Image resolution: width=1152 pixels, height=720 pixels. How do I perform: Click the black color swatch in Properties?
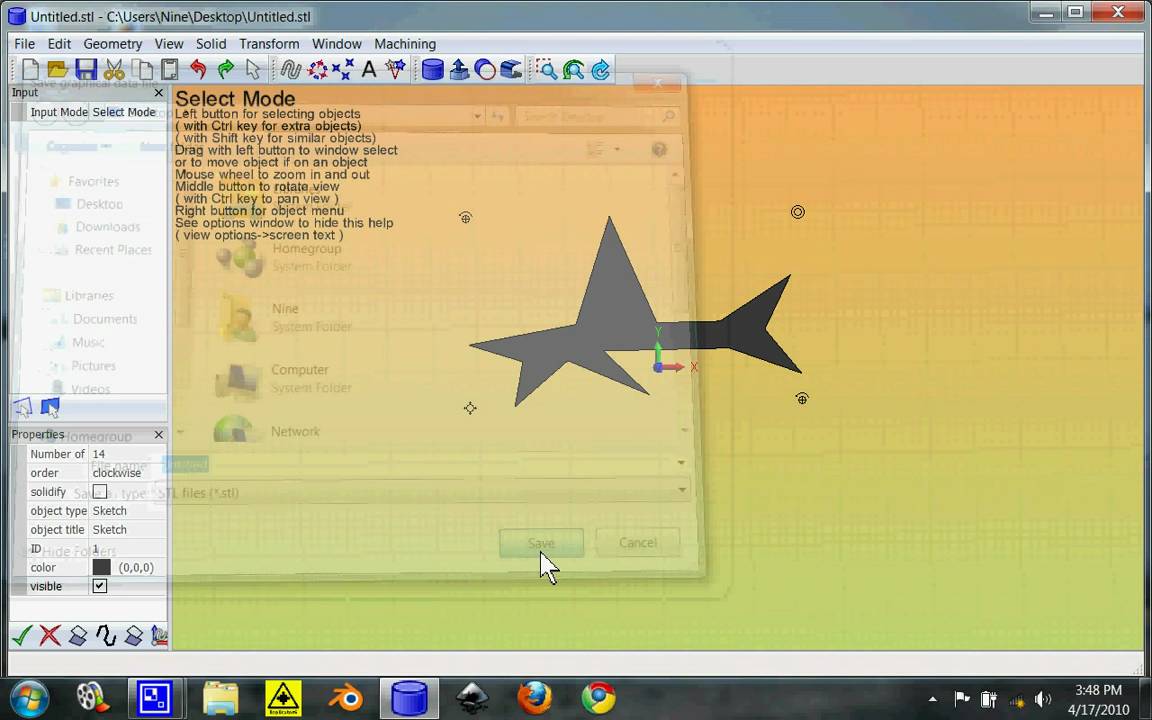pos(101,567)
